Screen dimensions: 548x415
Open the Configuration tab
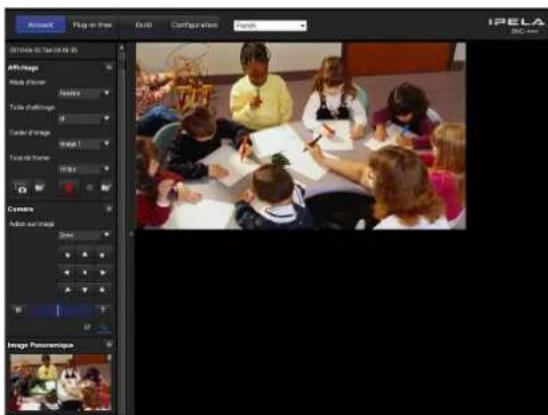[x=194, y=25]
